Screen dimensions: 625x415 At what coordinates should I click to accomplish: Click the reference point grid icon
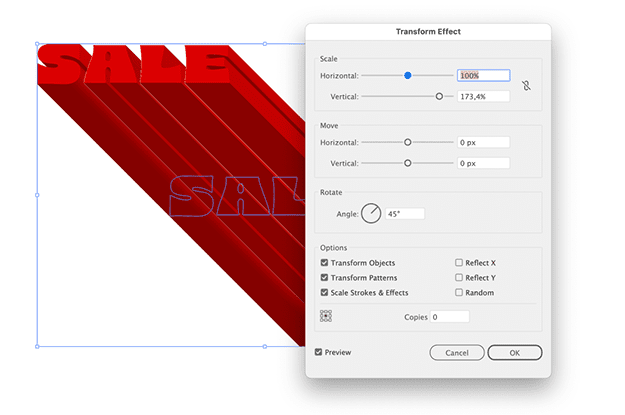[326, 316]
